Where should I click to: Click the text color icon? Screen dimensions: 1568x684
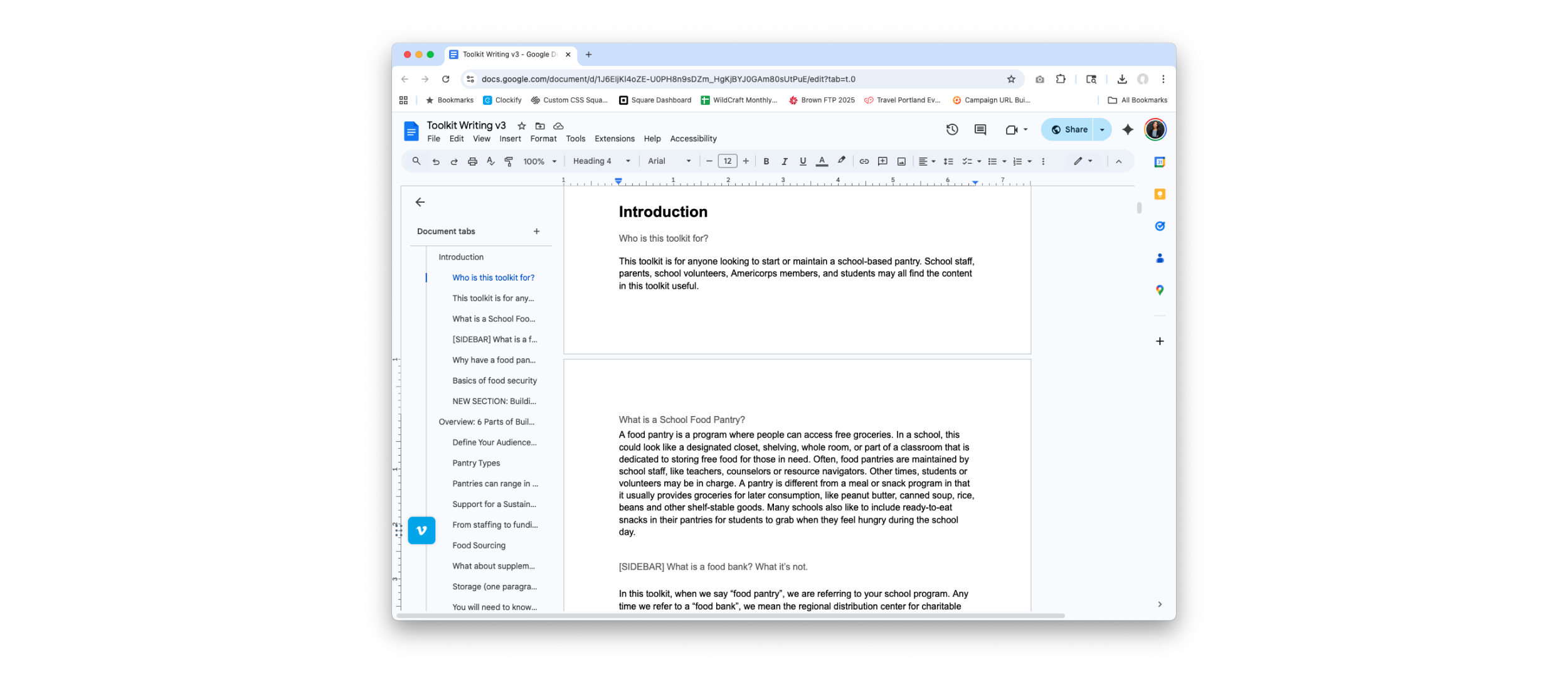click(822, 161)
